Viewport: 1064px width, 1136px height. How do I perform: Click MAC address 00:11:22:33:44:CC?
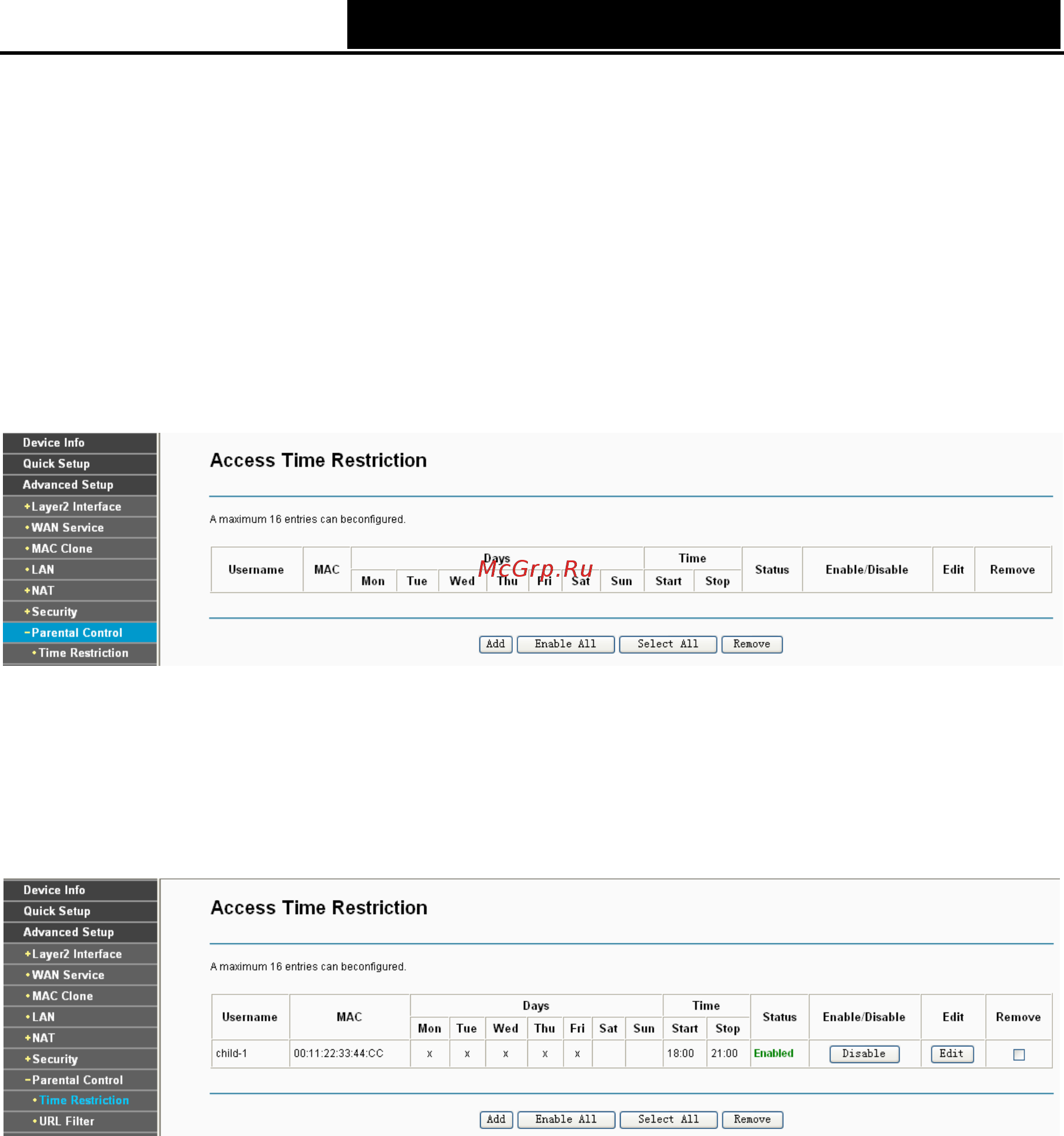point(339,1053)
